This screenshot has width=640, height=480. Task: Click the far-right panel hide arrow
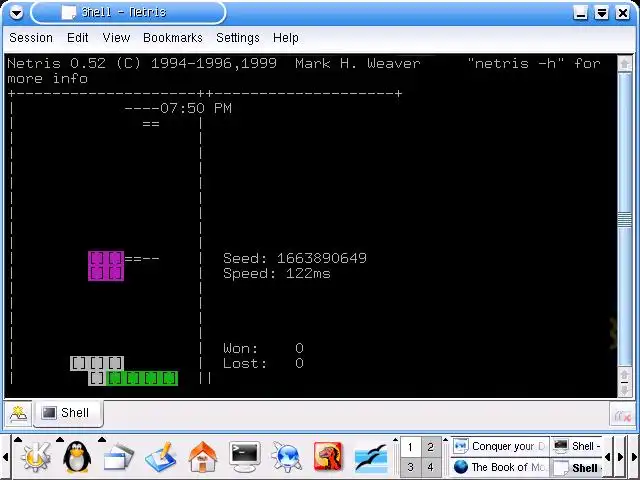point(635,457)
